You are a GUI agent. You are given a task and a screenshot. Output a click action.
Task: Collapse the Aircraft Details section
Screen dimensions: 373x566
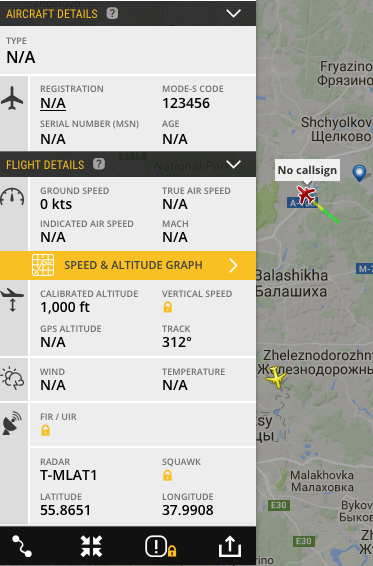click(233, 13)
